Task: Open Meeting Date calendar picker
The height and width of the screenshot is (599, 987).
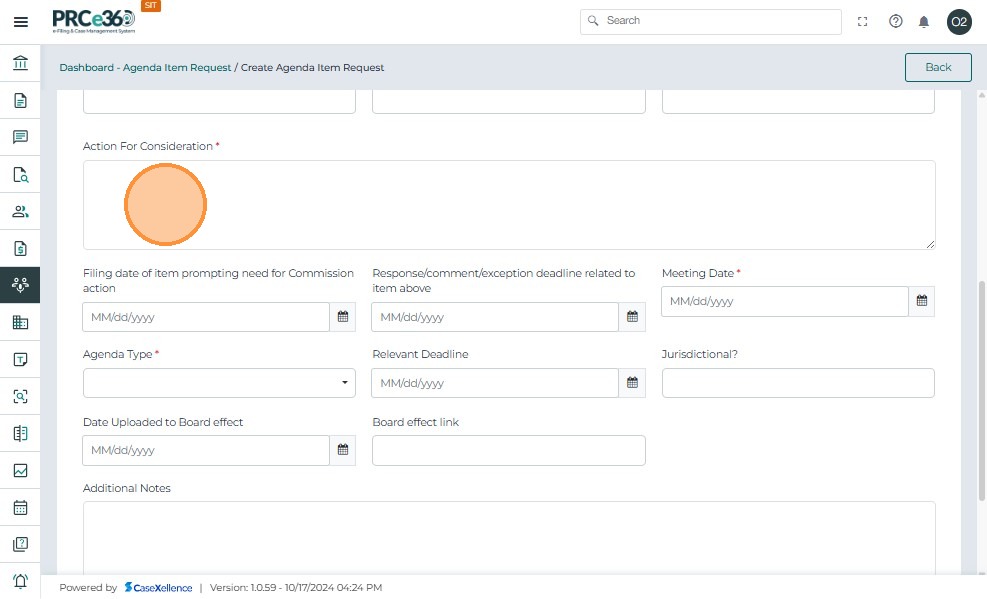Action: [x=922, y=301]
